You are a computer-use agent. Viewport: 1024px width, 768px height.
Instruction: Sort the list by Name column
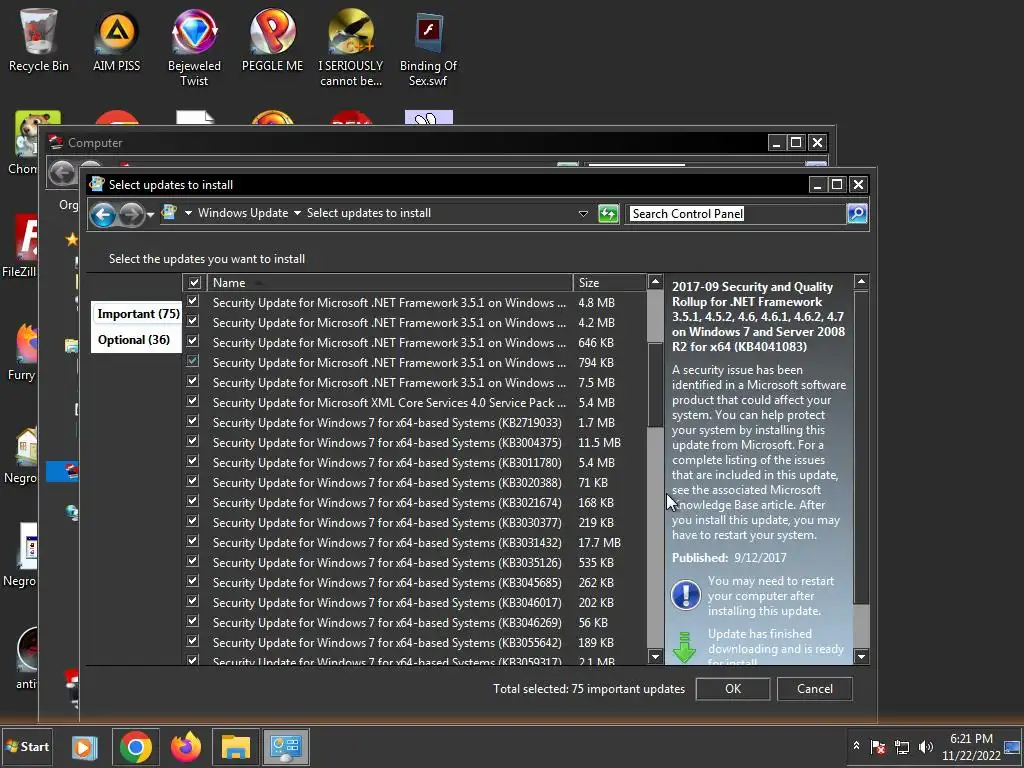[x=389, y=283]
